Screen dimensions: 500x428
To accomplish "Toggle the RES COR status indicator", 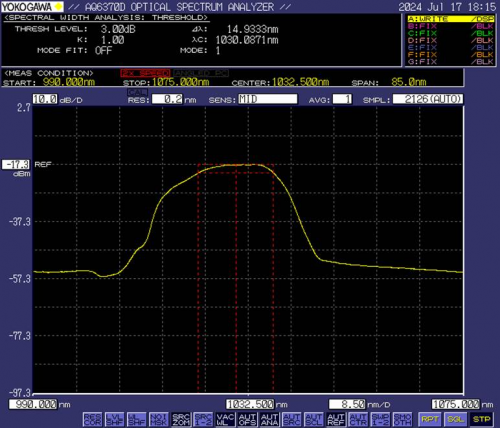I will click(x=92, y=419).
